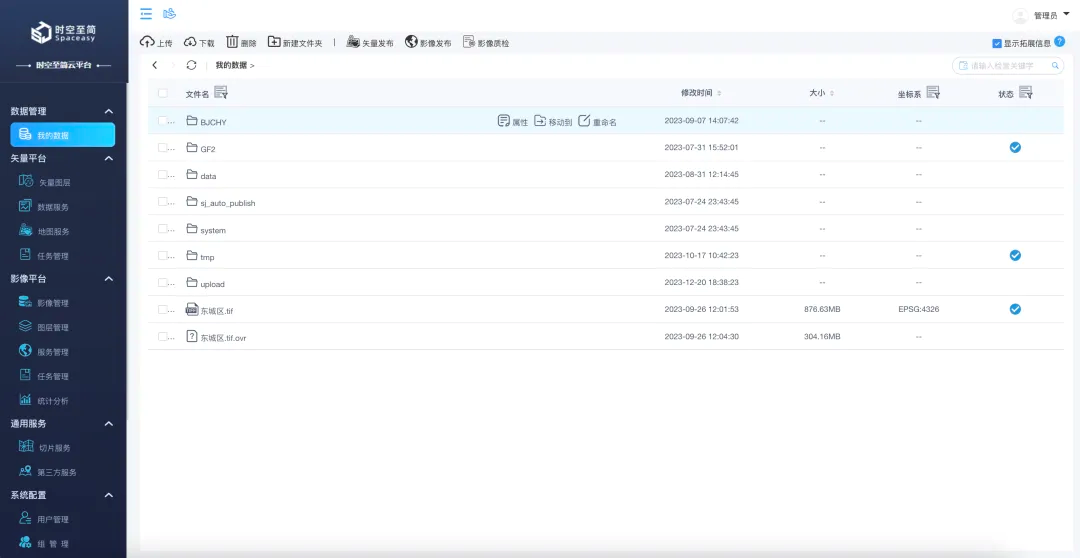Open the GF2 folder
Image resolution: width=1080 pixels, height=558 pixels.
click(208, 148)
